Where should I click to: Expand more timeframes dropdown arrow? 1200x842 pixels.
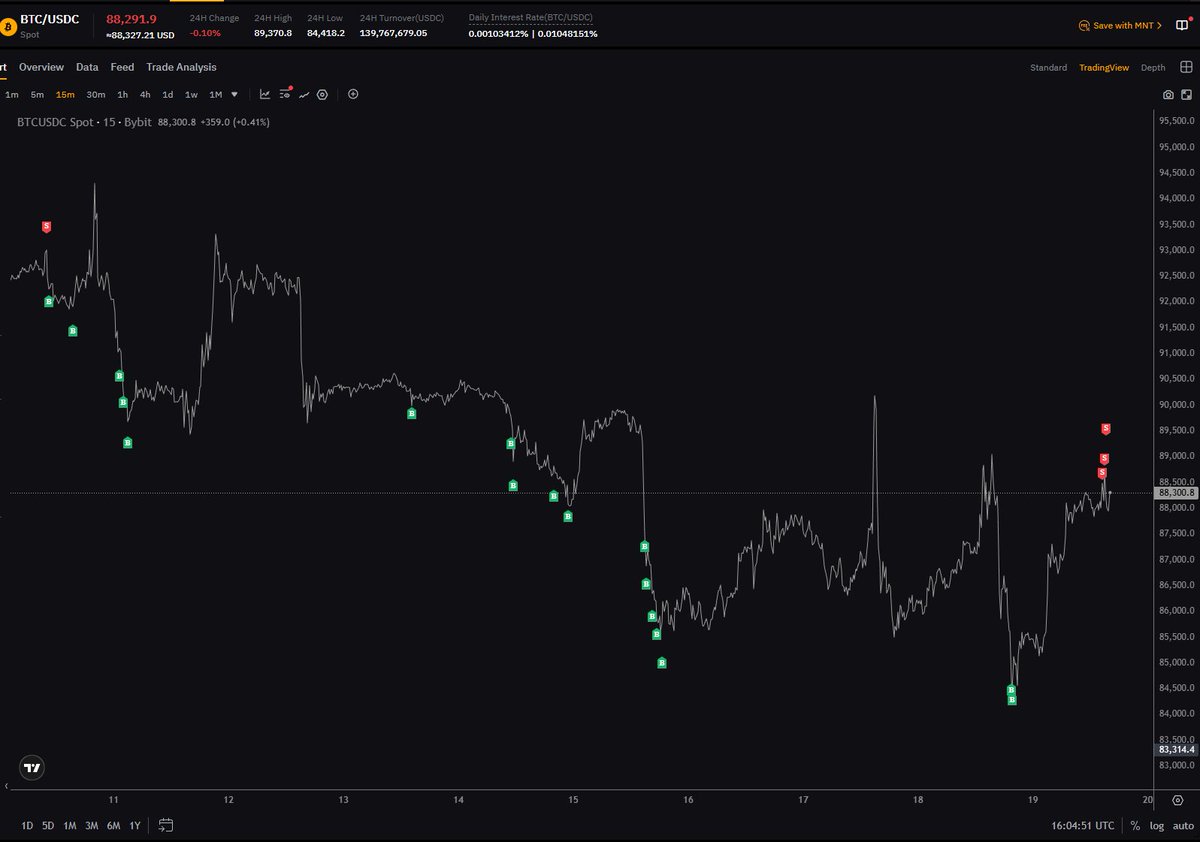click(x=235, y=95)
